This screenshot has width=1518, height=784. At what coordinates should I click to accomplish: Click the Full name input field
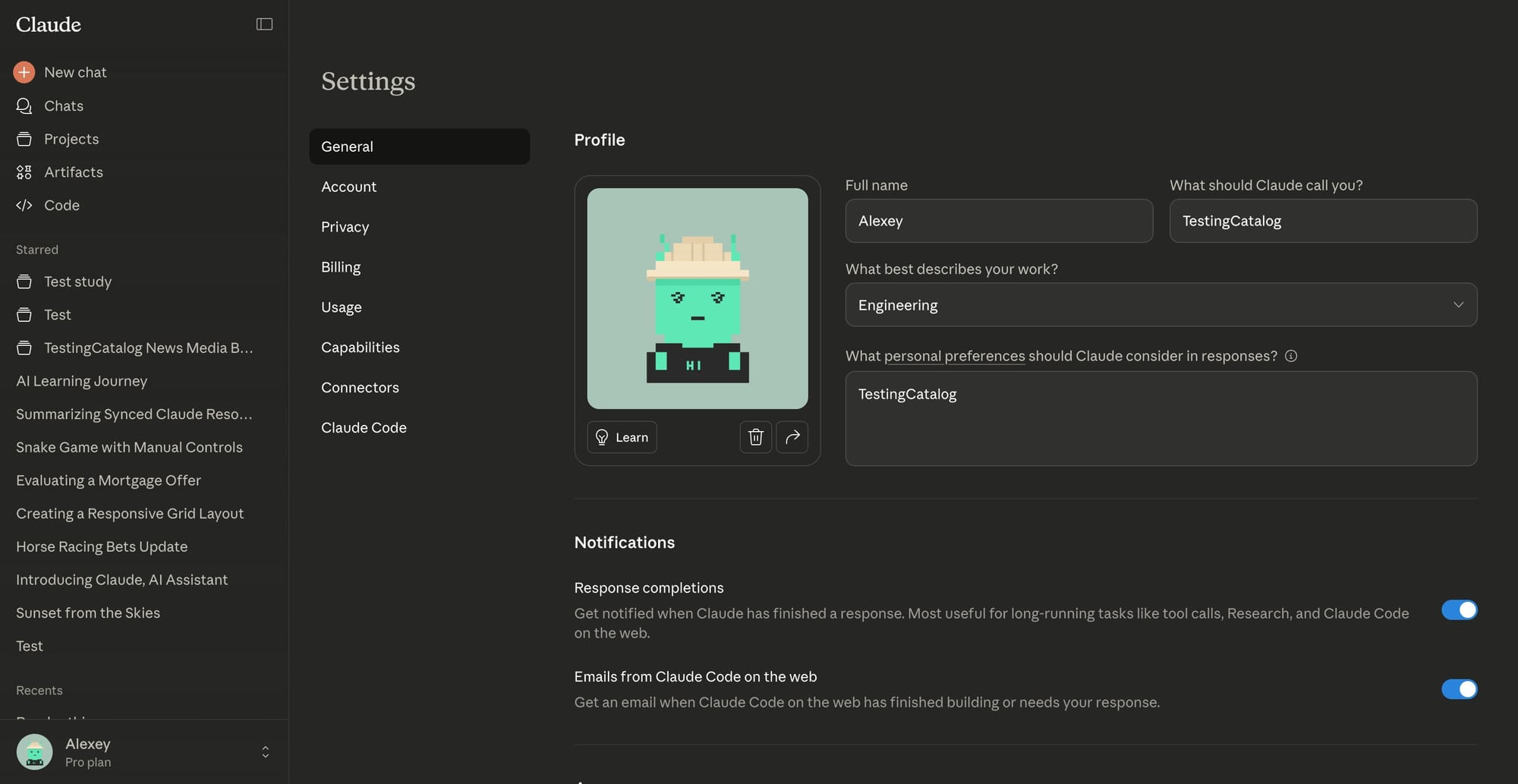998,221
